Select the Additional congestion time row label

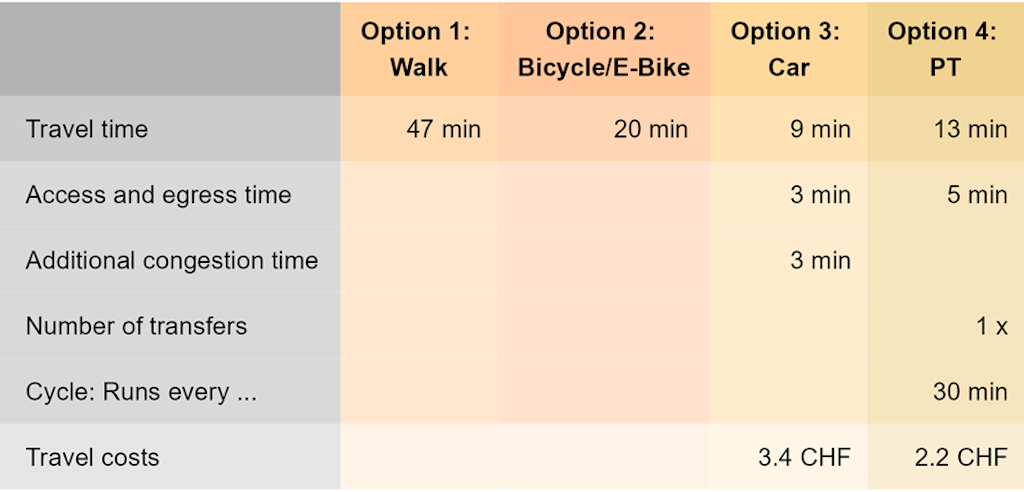(172, 261)
